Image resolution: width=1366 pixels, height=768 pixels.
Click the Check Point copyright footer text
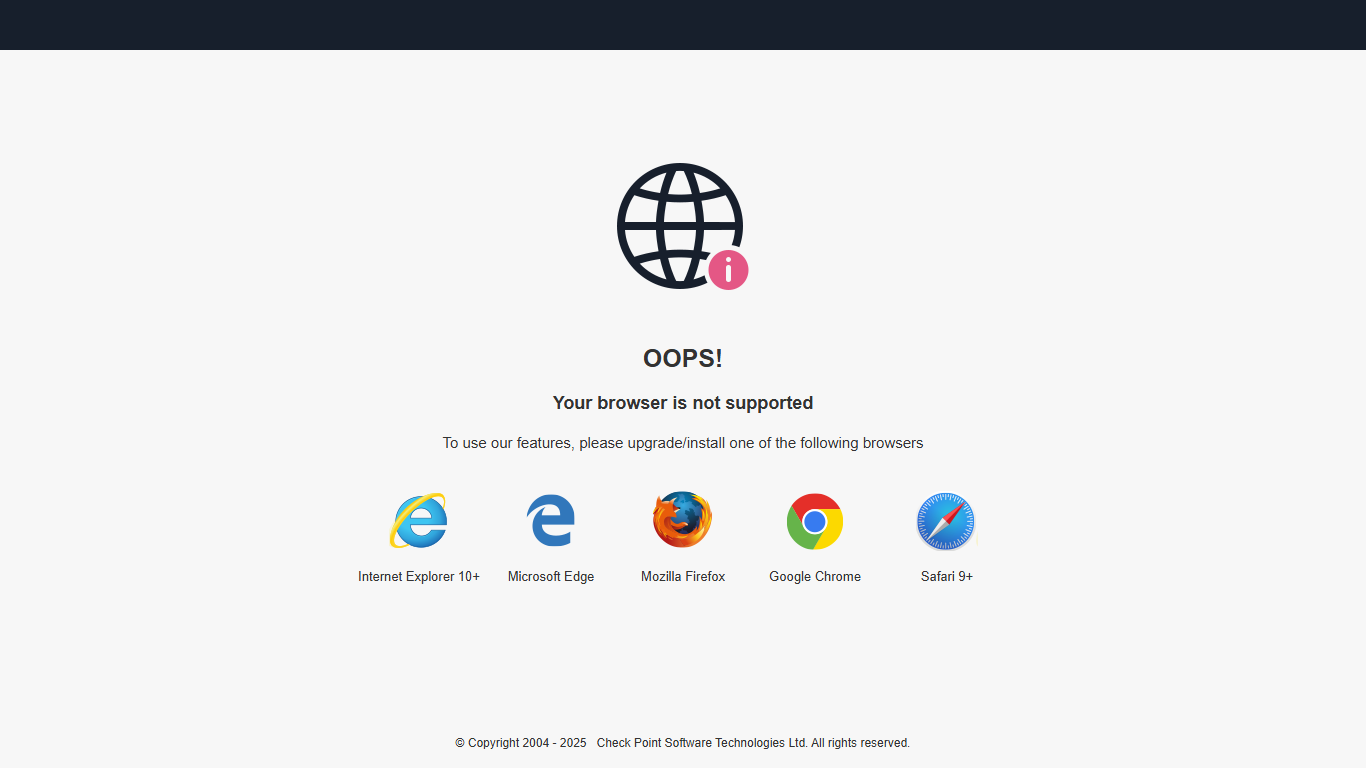coord(683,743)
